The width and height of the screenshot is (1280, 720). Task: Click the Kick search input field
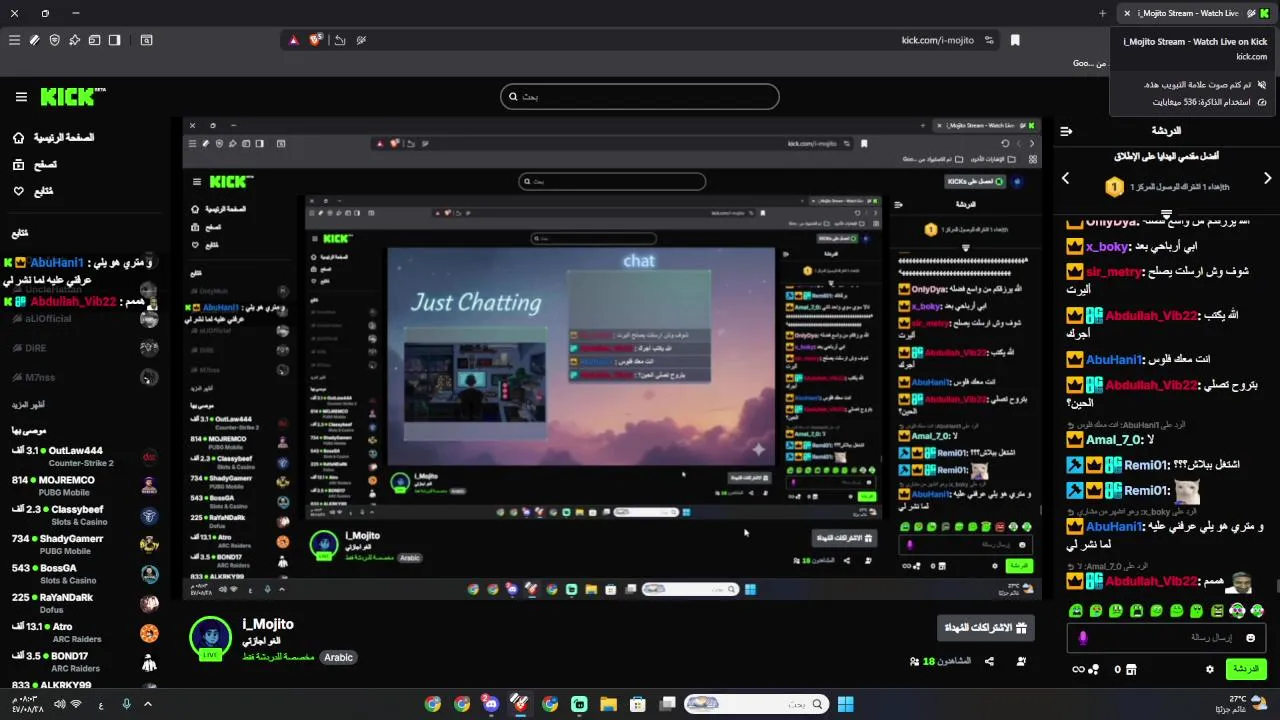pos(640,96)
